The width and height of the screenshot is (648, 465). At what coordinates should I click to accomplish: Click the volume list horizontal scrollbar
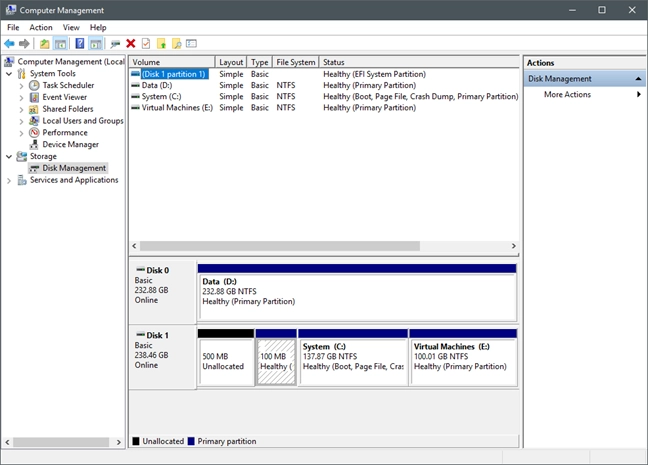(280, 246)
